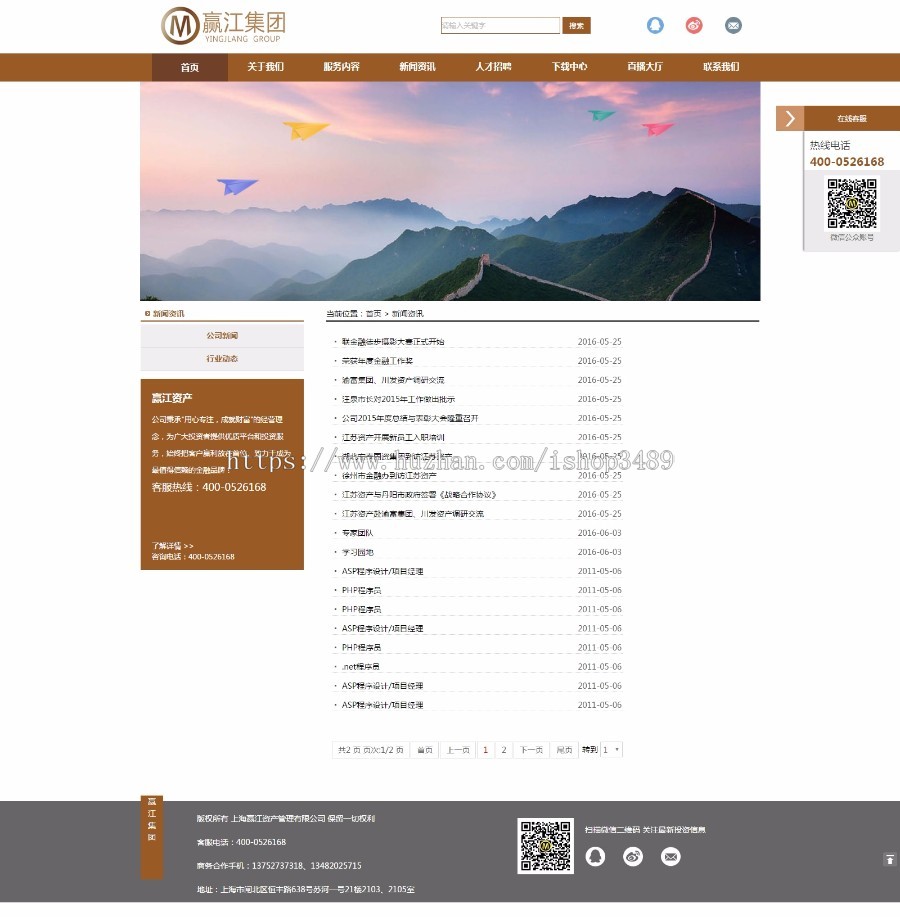The height and width of the screenshot is (917, 900).
Task: Open article 江苏资产赴渝富集团、川发资产调研交流
Action: point(413,514)
